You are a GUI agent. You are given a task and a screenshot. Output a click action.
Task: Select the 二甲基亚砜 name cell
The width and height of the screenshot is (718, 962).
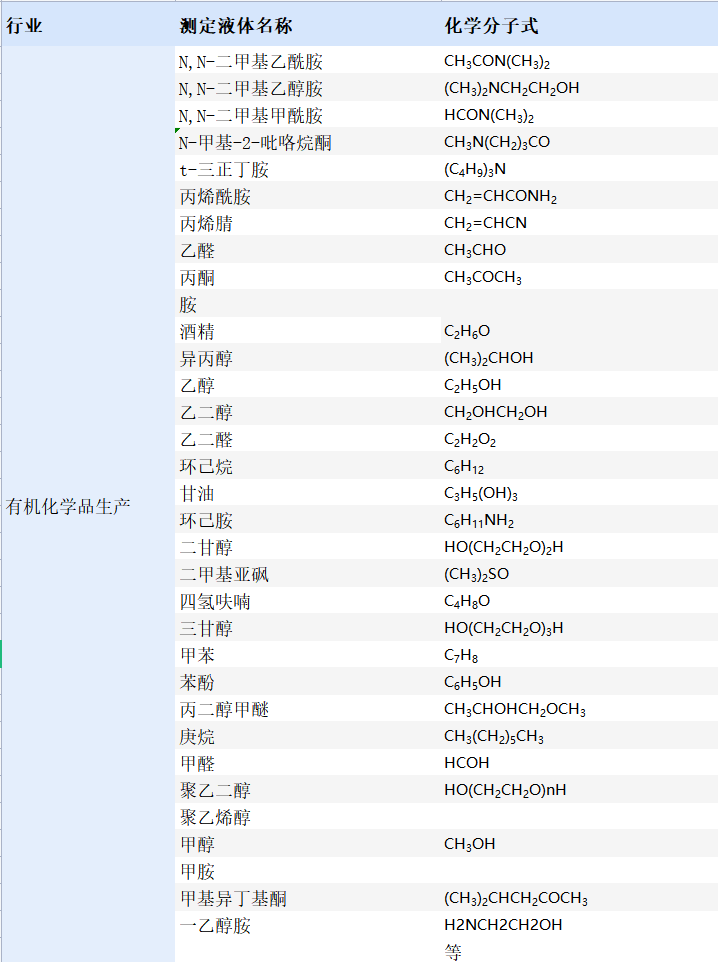(306, 575)
